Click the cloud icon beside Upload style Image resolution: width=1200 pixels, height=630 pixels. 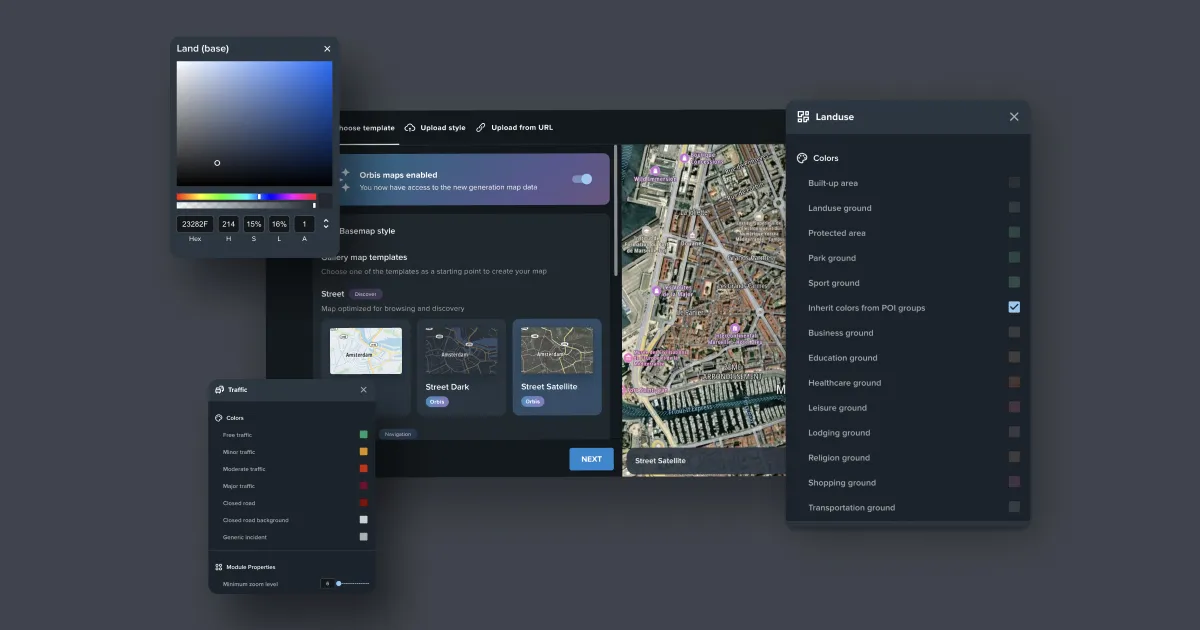[410, 128]
